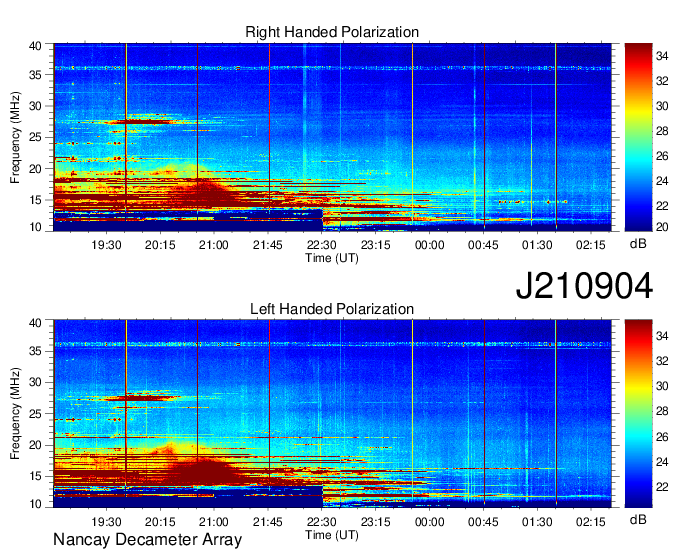Click the 26 dB value on Right Handed colorbar
Image resolution: width=680 pixels, height=552 pixels.
coord(662,156)
